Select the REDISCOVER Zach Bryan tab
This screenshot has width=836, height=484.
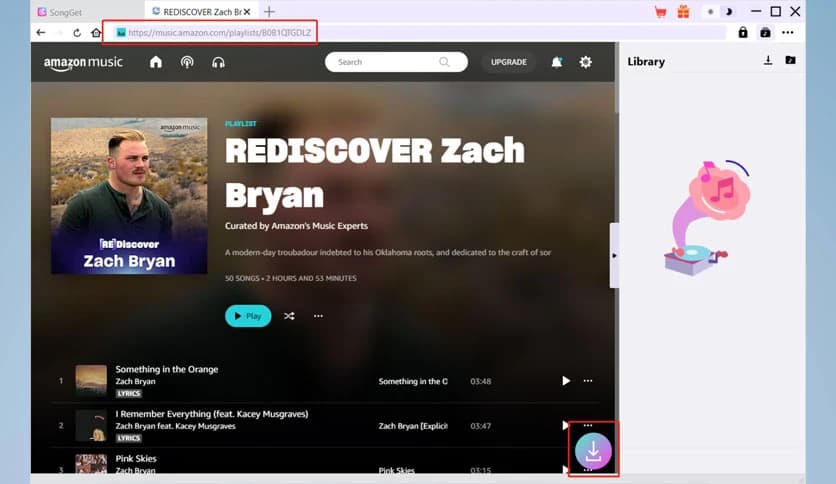pos(200,12)
